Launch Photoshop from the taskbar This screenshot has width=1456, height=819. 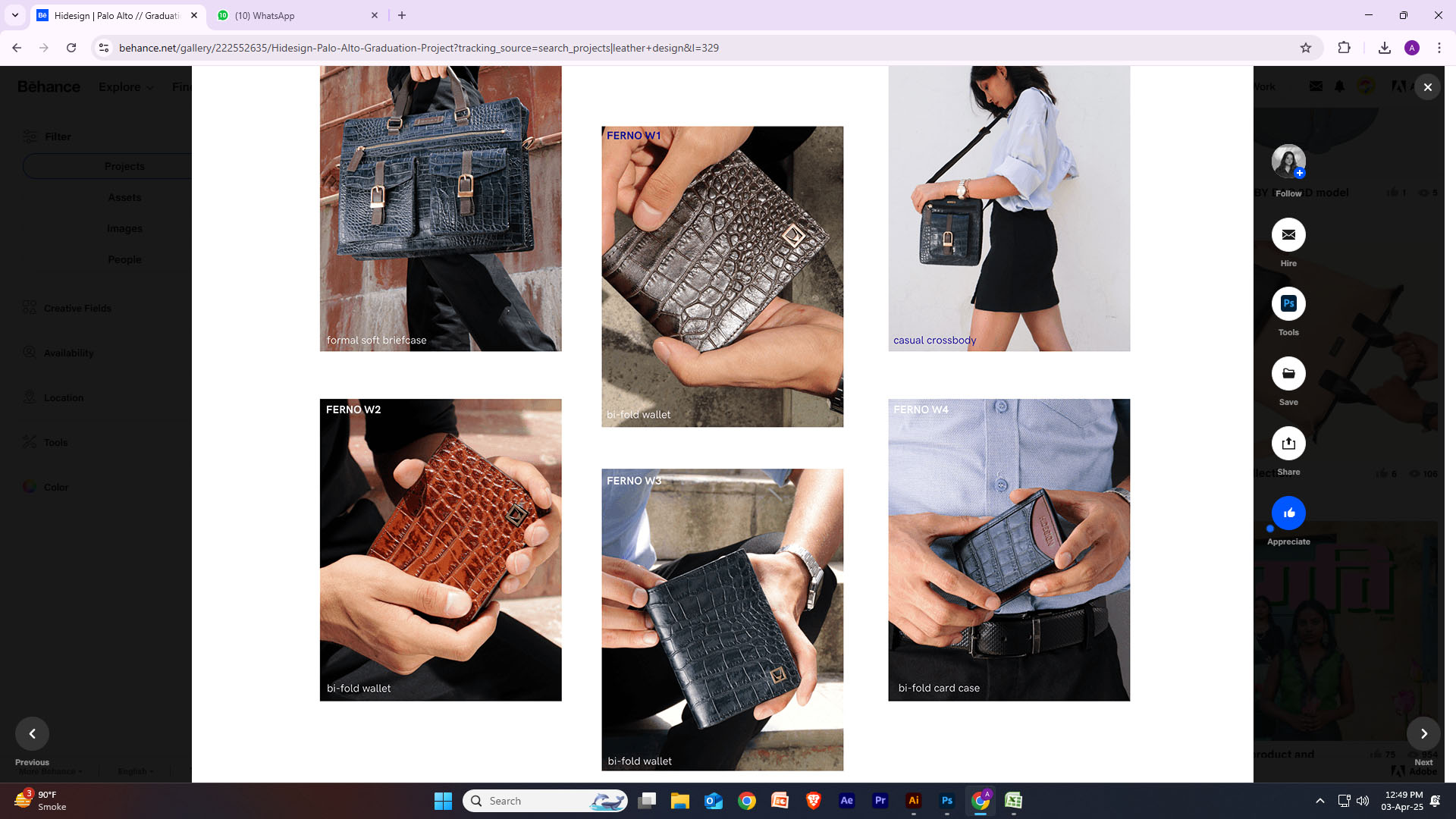(x=946, y=801)
